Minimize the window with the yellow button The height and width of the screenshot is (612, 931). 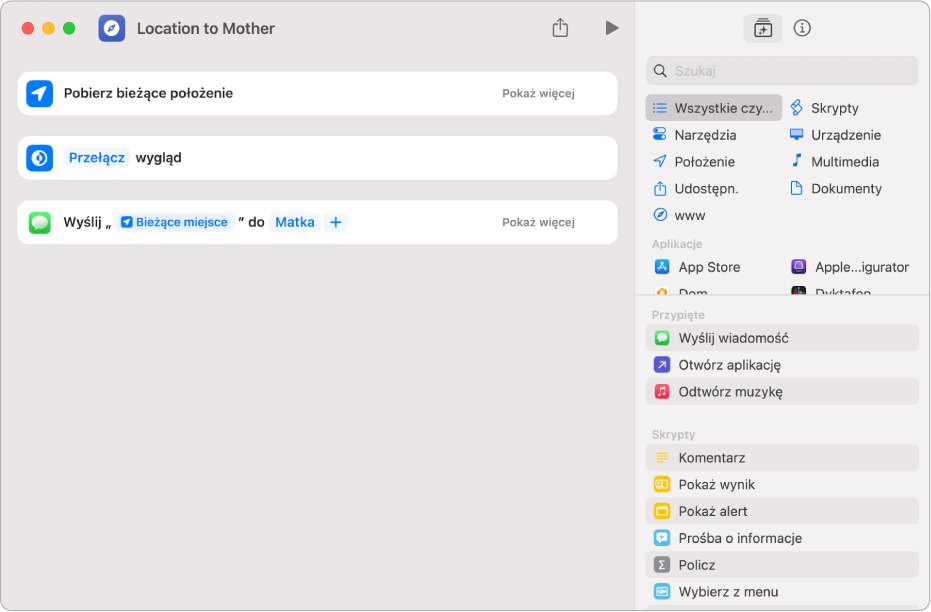click(48, 28)
